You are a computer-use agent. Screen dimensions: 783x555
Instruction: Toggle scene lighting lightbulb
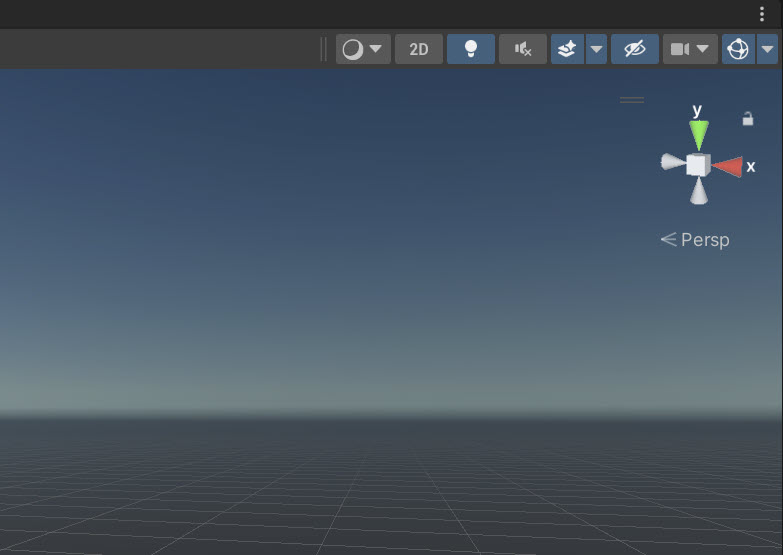pos(470,49)
